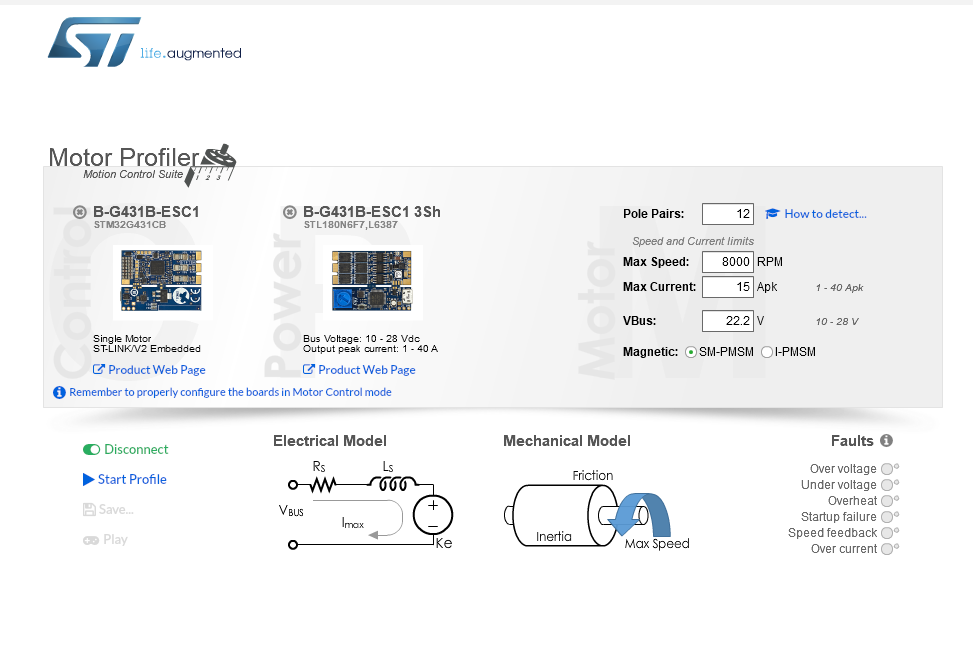Click the 'Motion Control Suite' subtitle

tap(133, 174)
